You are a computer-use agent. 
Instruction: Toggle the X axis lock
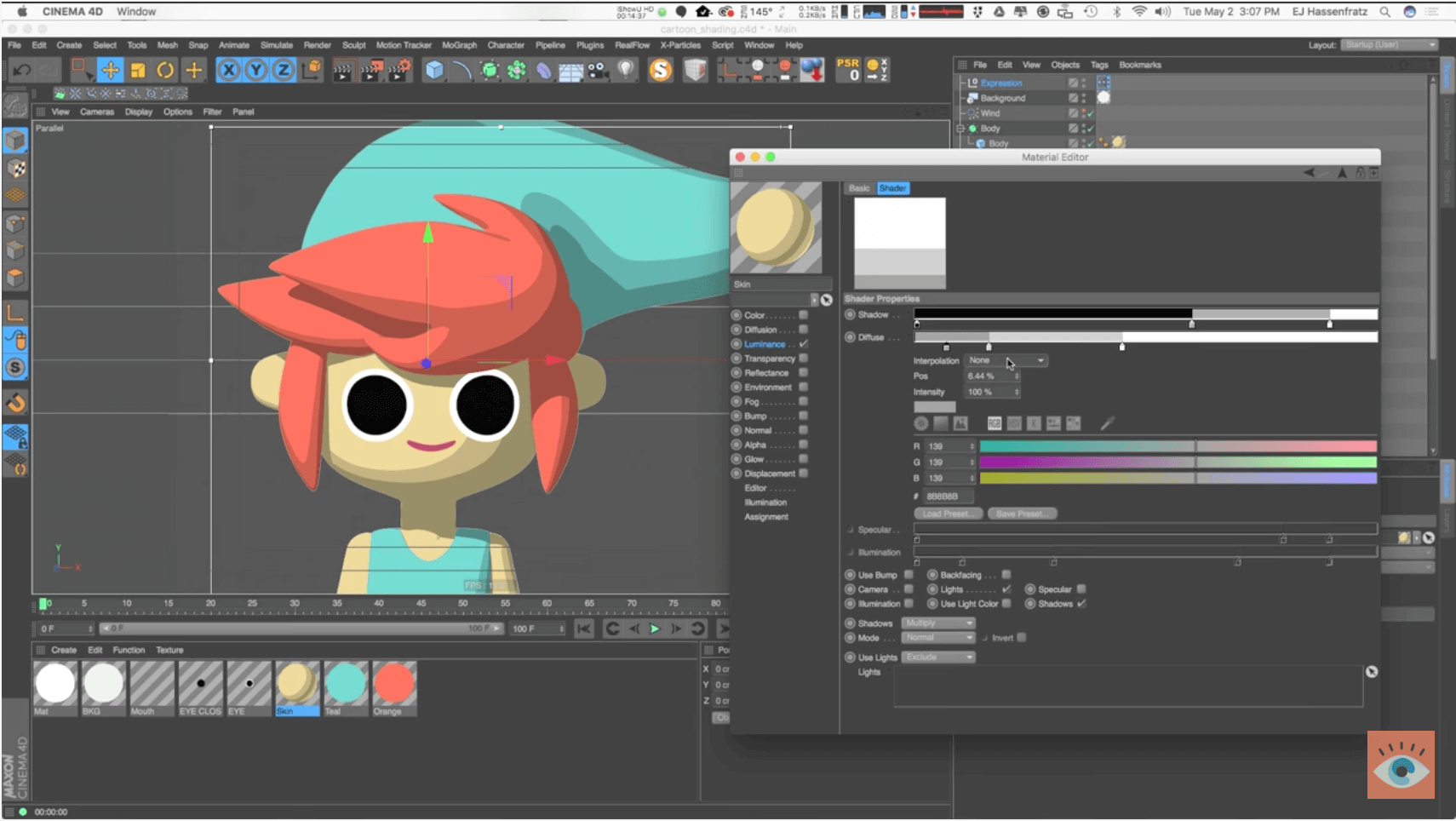click(228, 70)
